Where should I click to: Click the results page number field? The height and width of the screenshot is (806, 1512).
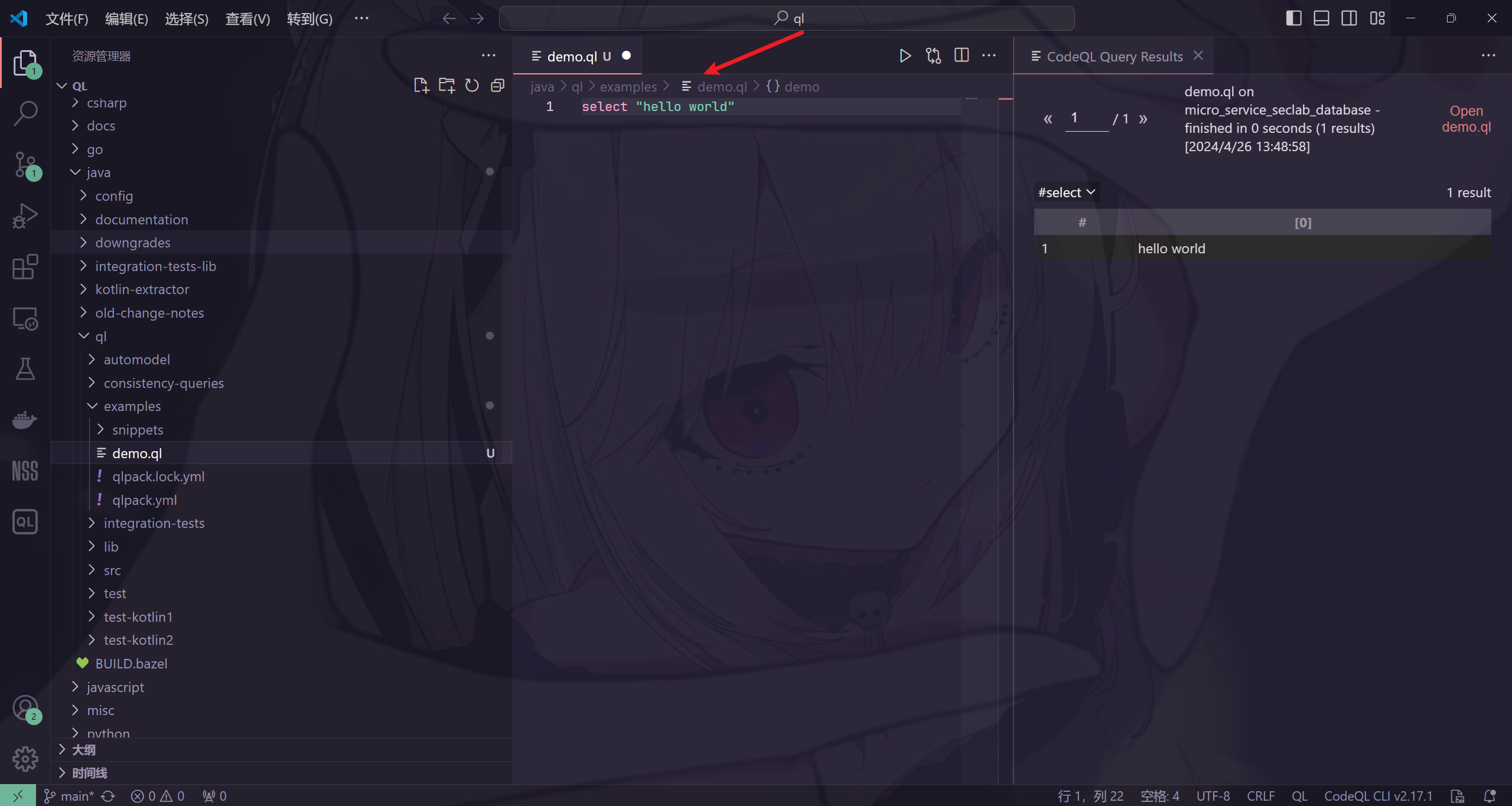click(x=1087, y=118)
